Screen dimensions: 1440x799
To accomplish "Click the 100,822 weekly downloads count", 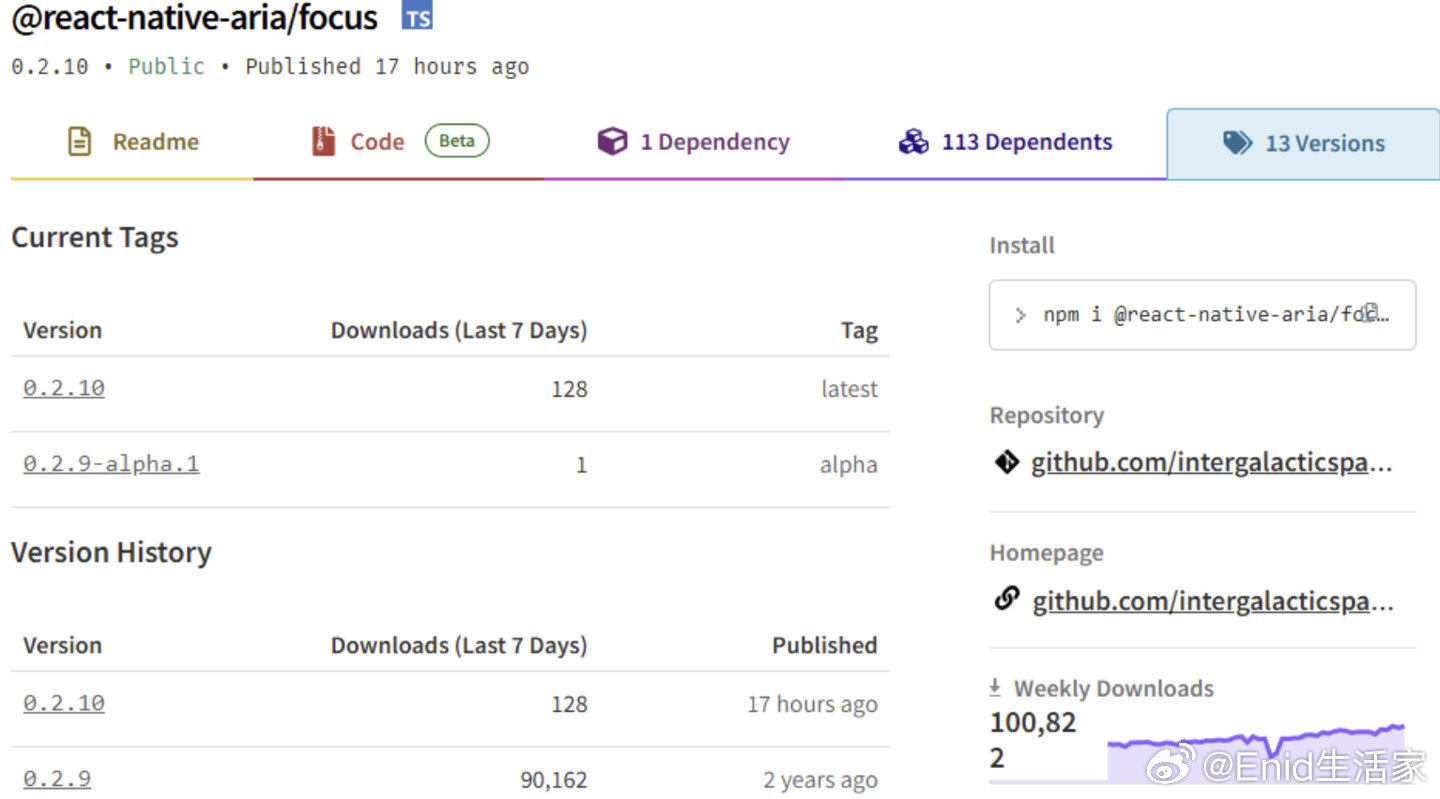I will pyautogui.click(x=1033, y=740).
